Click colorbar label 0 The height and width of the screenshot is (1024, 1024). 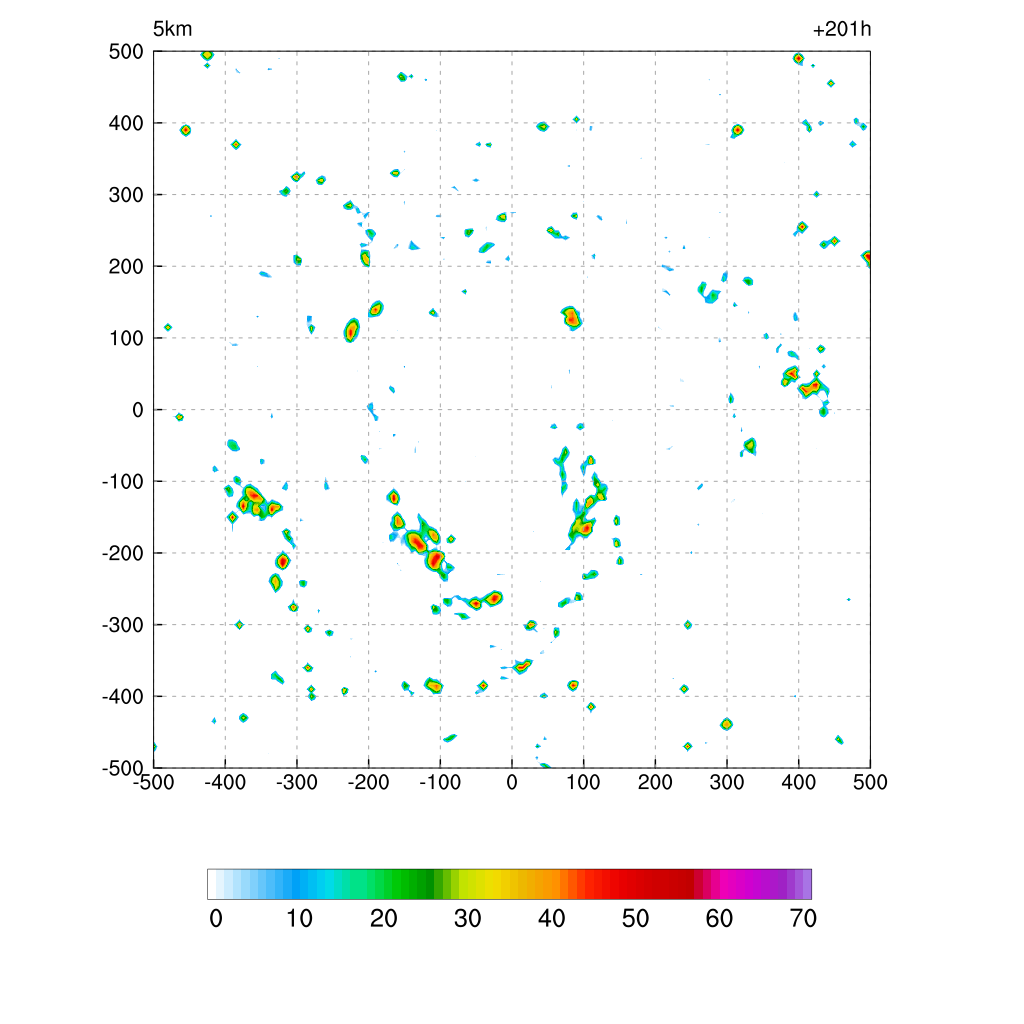click(216, 919)
